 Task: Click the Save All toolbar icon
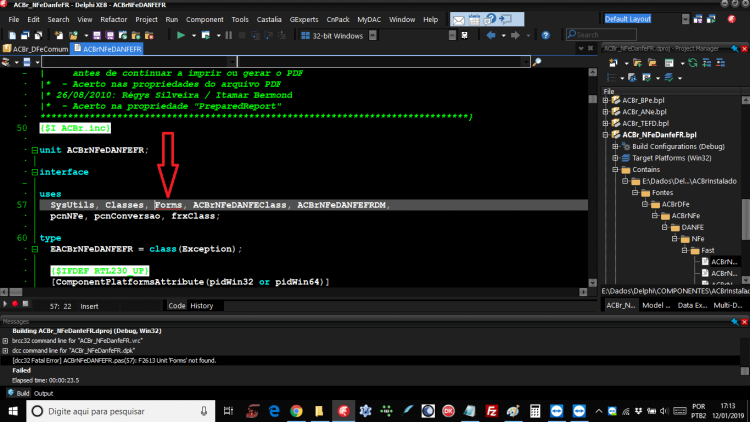[x=110, y=35]
